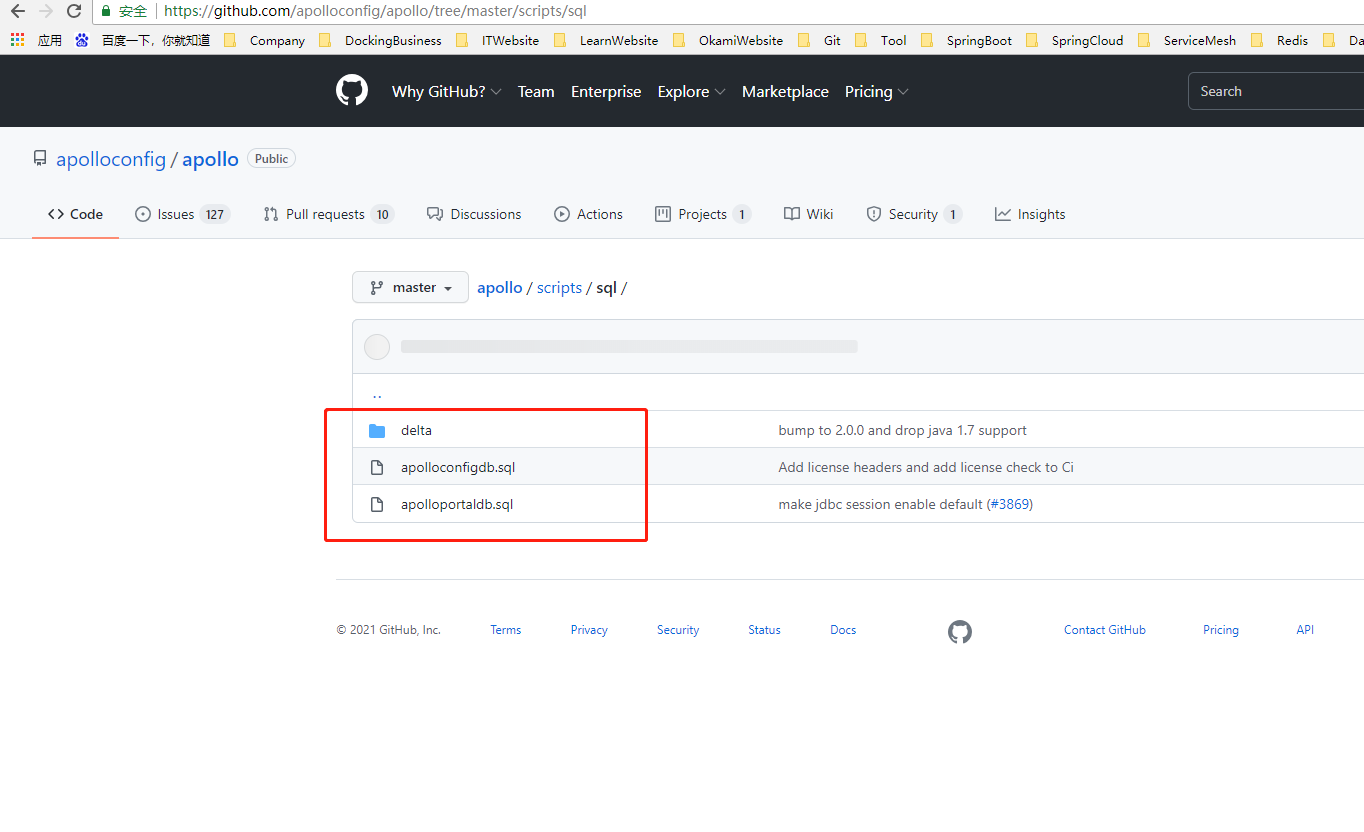1364x832 pixels.
Task: Open the OkamiWebsite bookmark folder
Action: (x=727, y=40)
